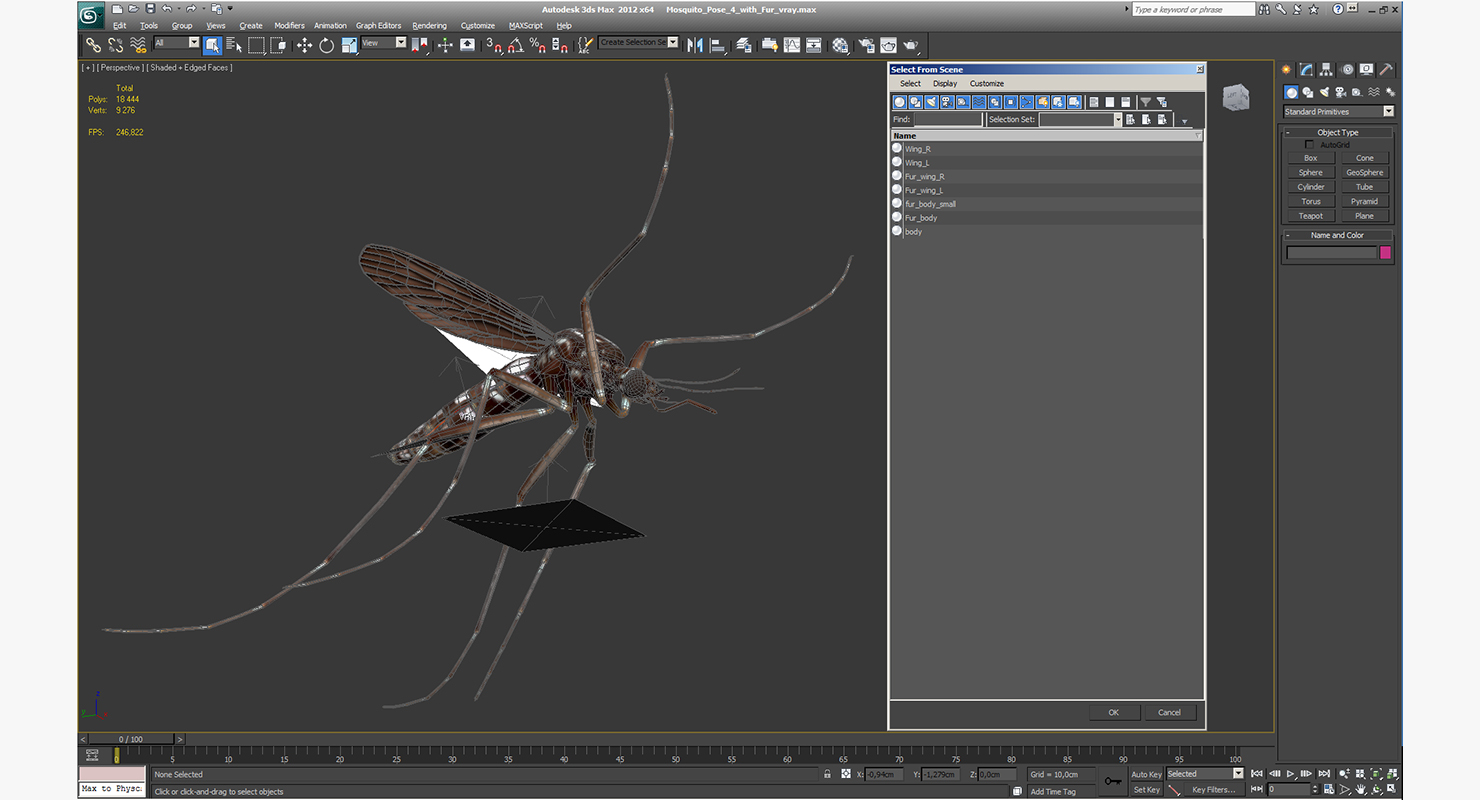The image size is (1480, 800).
Task: Toggle Angle Snap
Action: tap(515, 44)
